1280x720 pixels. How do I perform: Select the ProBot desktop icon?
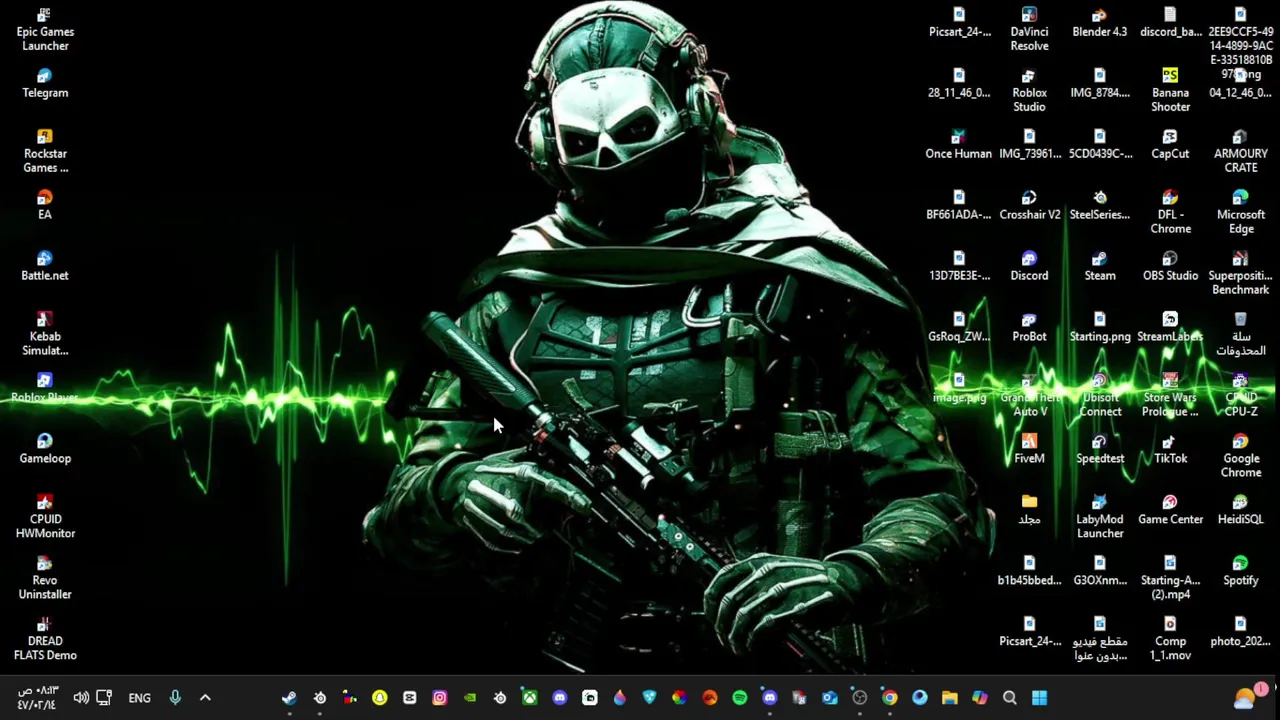tap(1029, 328)
